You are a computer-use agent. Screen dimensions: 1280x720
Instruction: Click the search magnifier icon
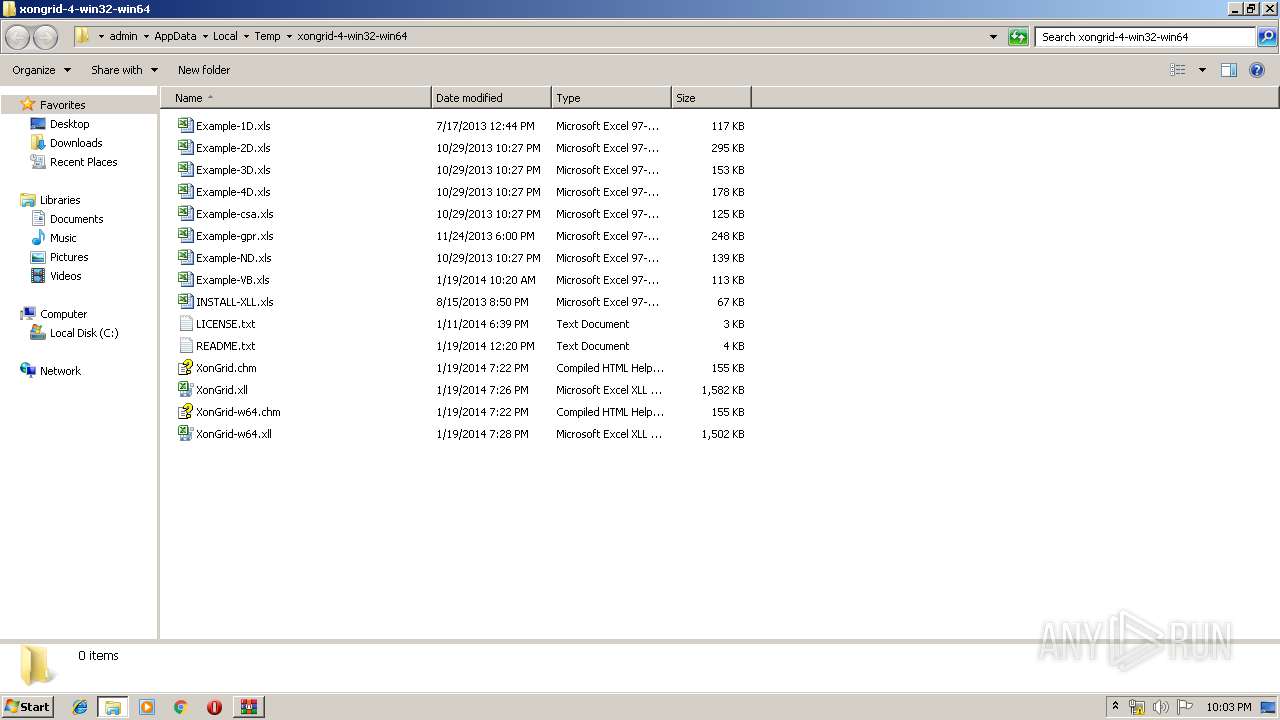tap(1267, 37)
